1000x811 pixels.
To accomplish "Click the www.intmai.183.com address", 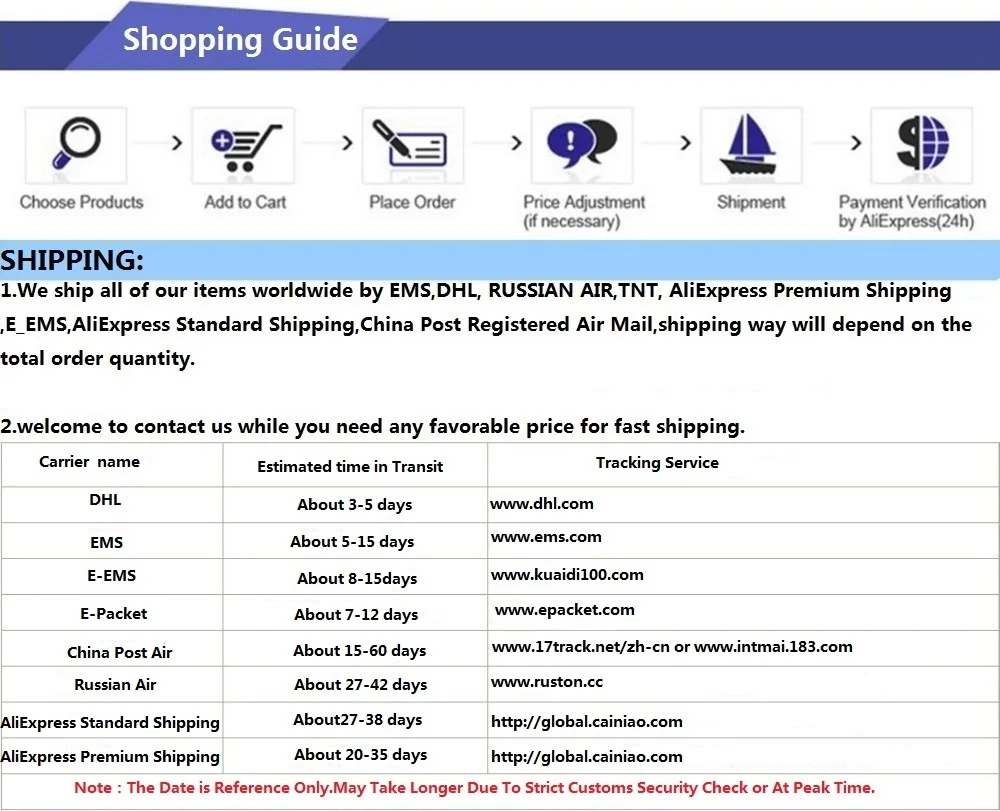I will tap(773, 647).
